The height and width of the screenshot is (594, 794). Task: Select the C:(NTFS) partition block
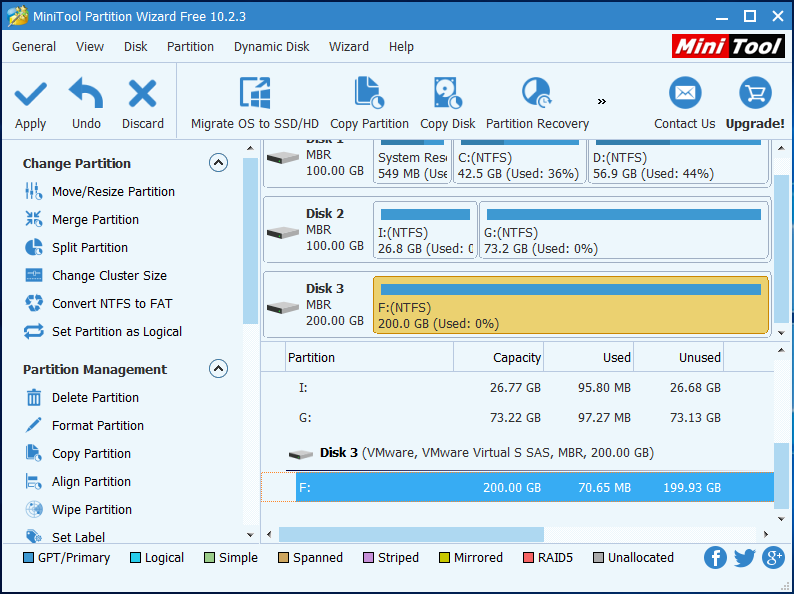coord(520,162)
